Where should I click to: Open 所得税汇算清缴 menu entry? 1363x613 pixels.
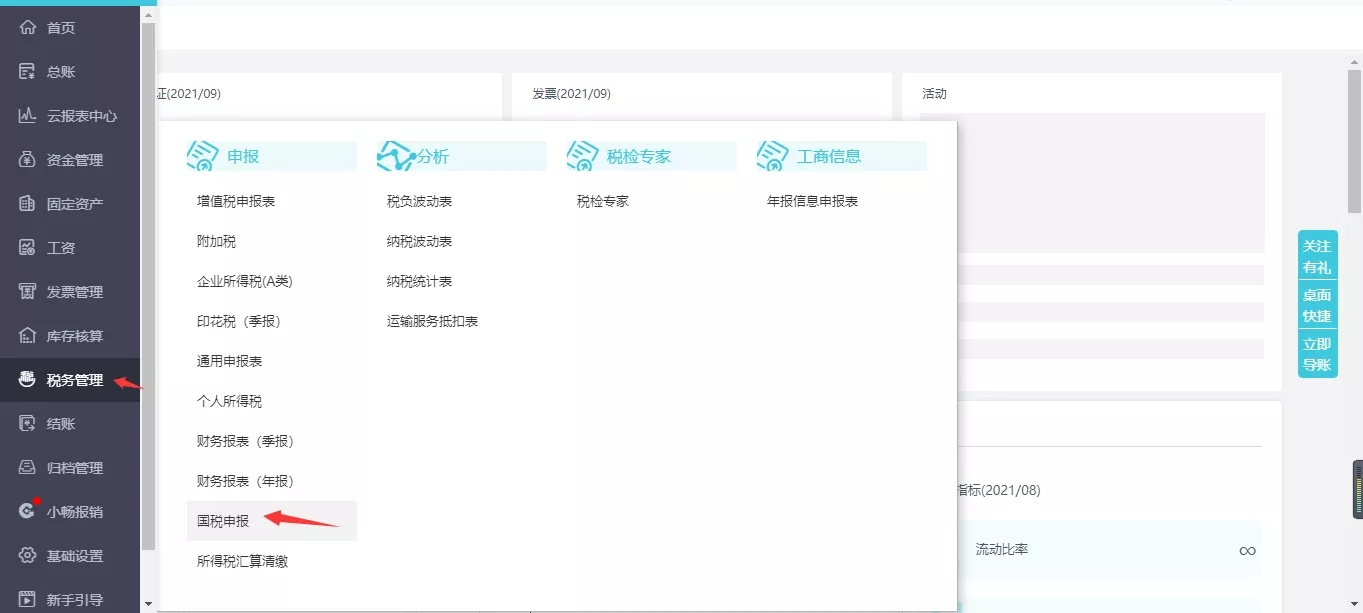[x=242, y=561]
